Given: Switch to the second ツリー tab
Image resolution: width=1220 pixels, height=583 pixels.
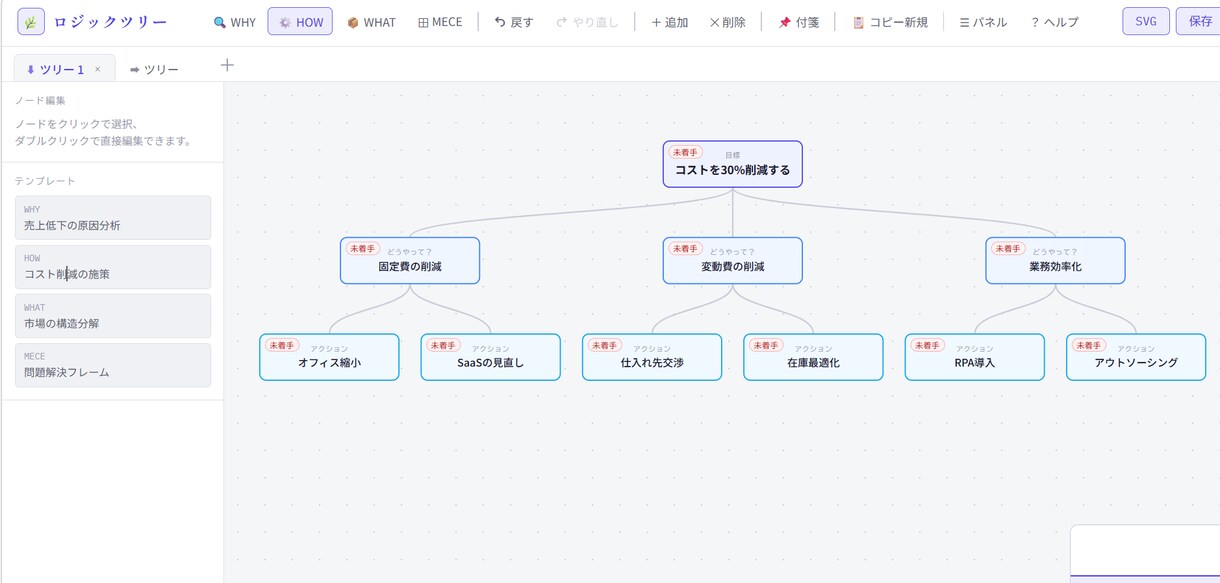Looking at the screenshot, I should coord(154,69).
